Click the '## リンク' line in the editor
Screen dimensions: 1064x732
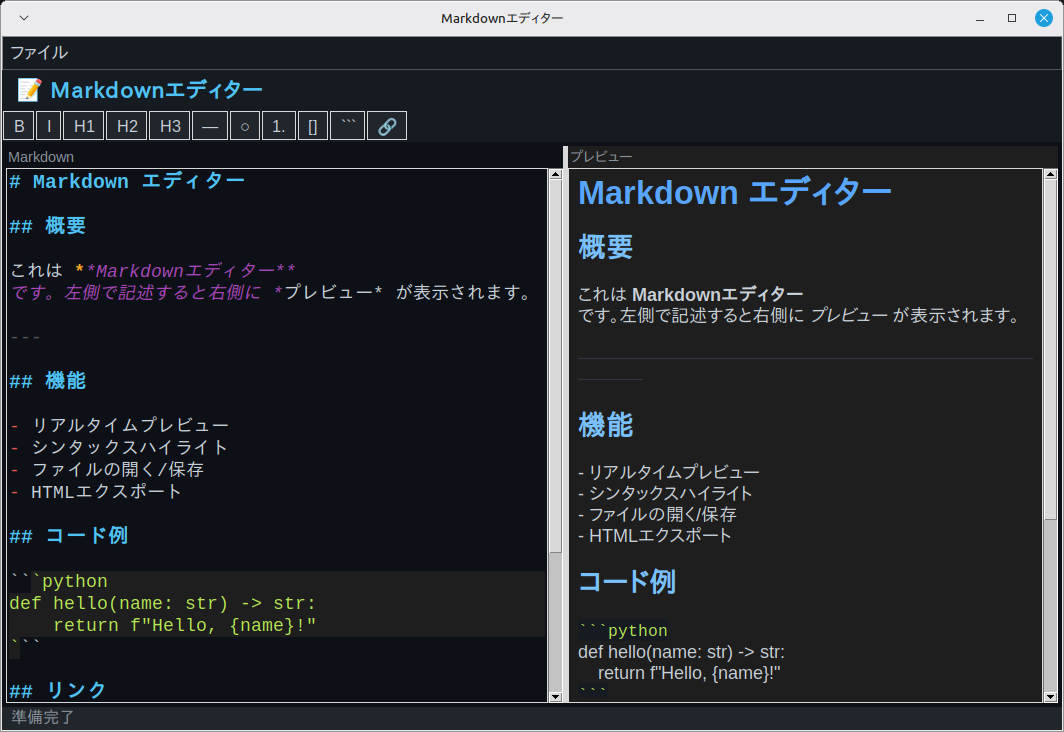[x=58, y=690]
